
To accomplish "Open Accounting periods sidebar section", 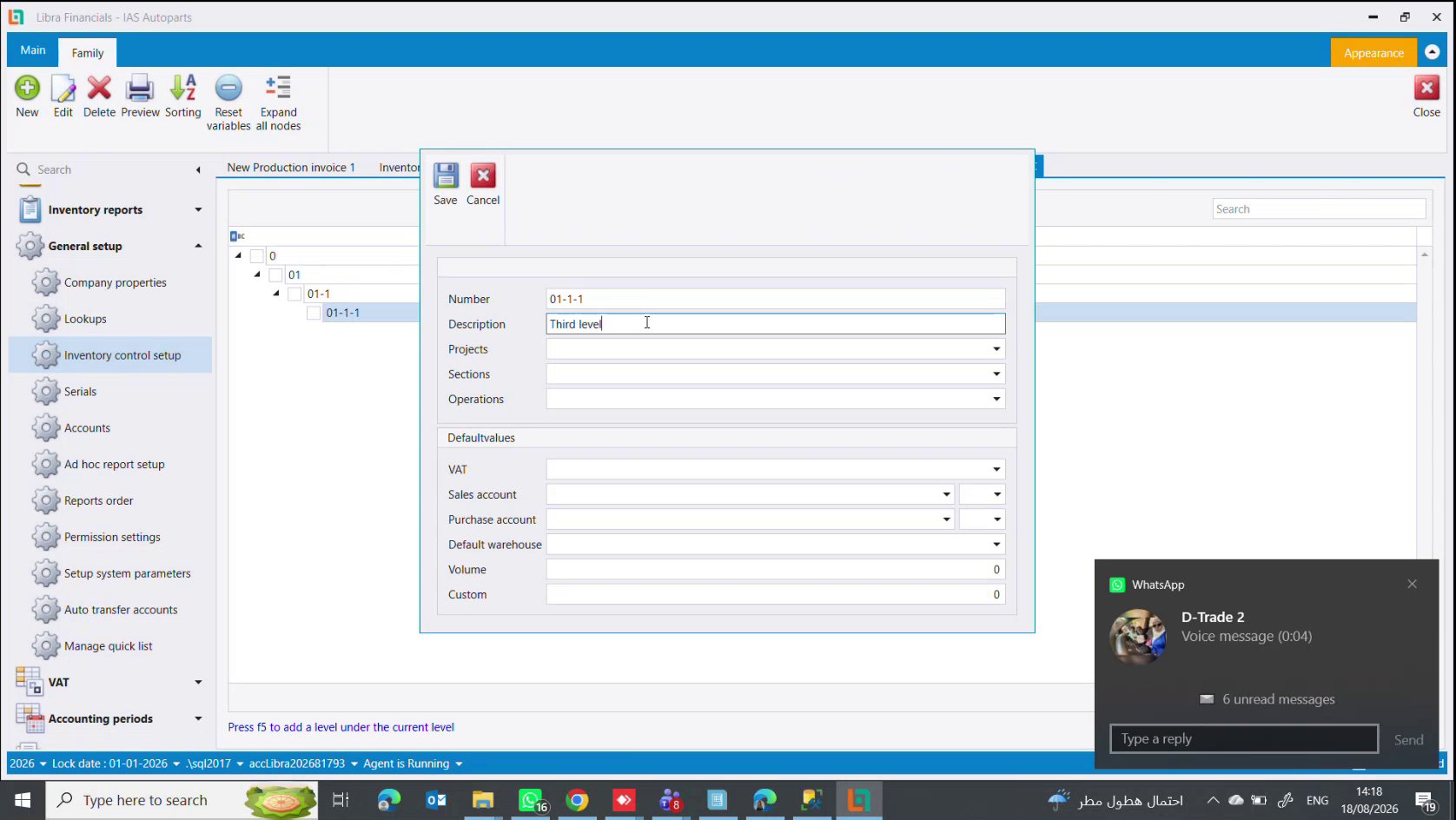I will 109,719.
